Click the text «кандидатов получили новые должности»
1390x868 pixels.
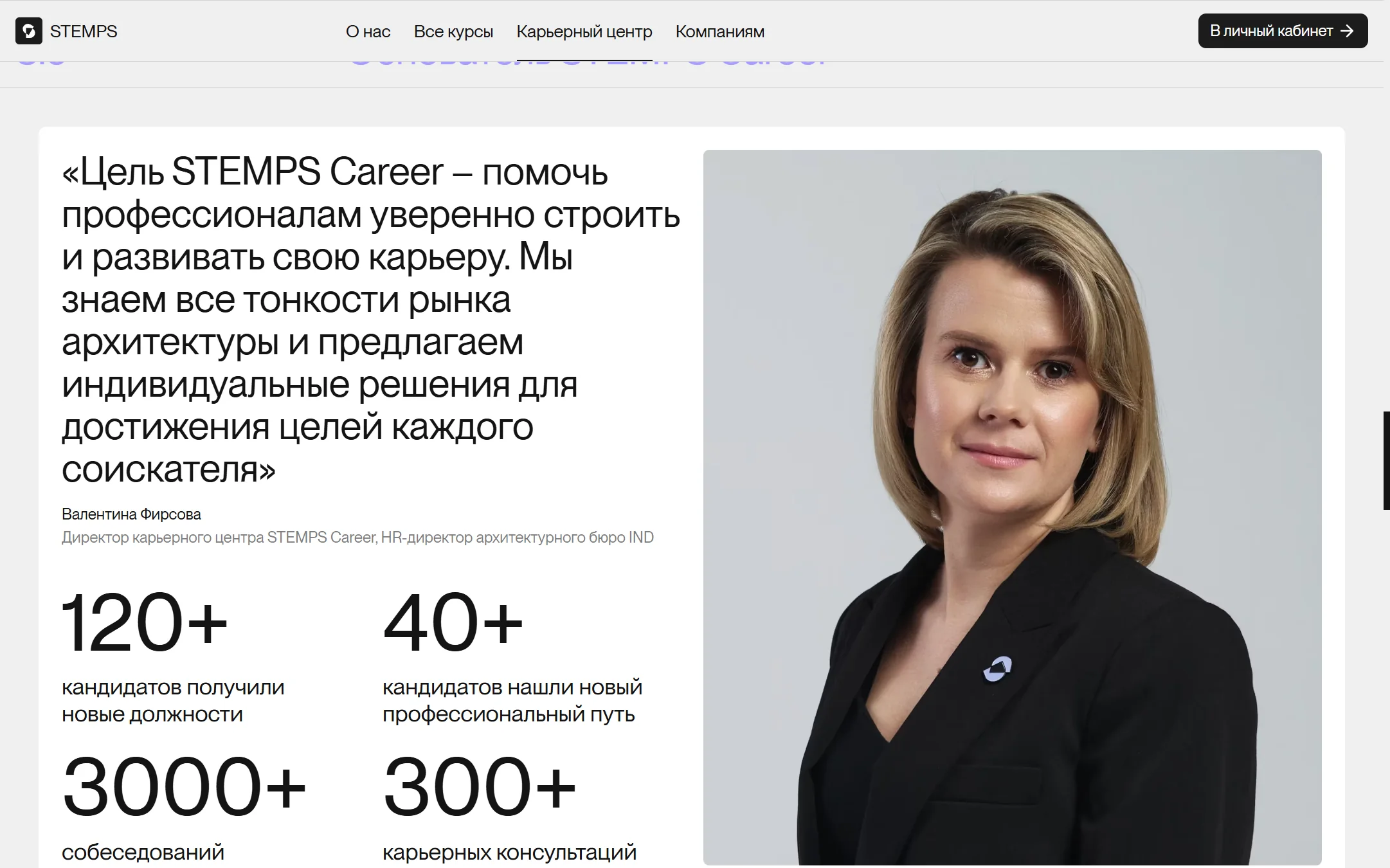click(173, 701)
